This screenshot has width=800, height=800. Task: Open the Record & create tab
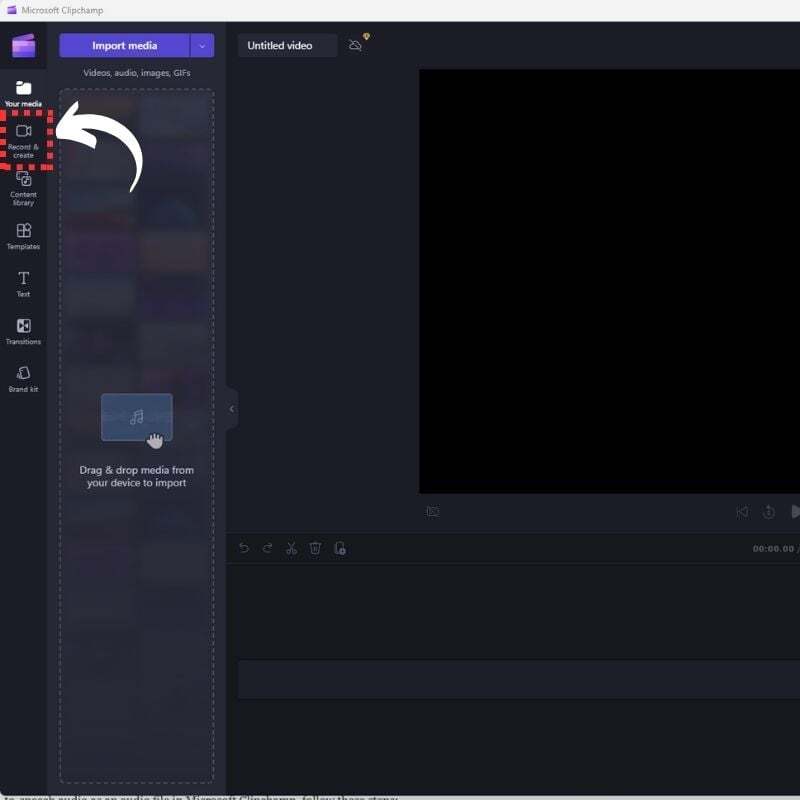23,140
